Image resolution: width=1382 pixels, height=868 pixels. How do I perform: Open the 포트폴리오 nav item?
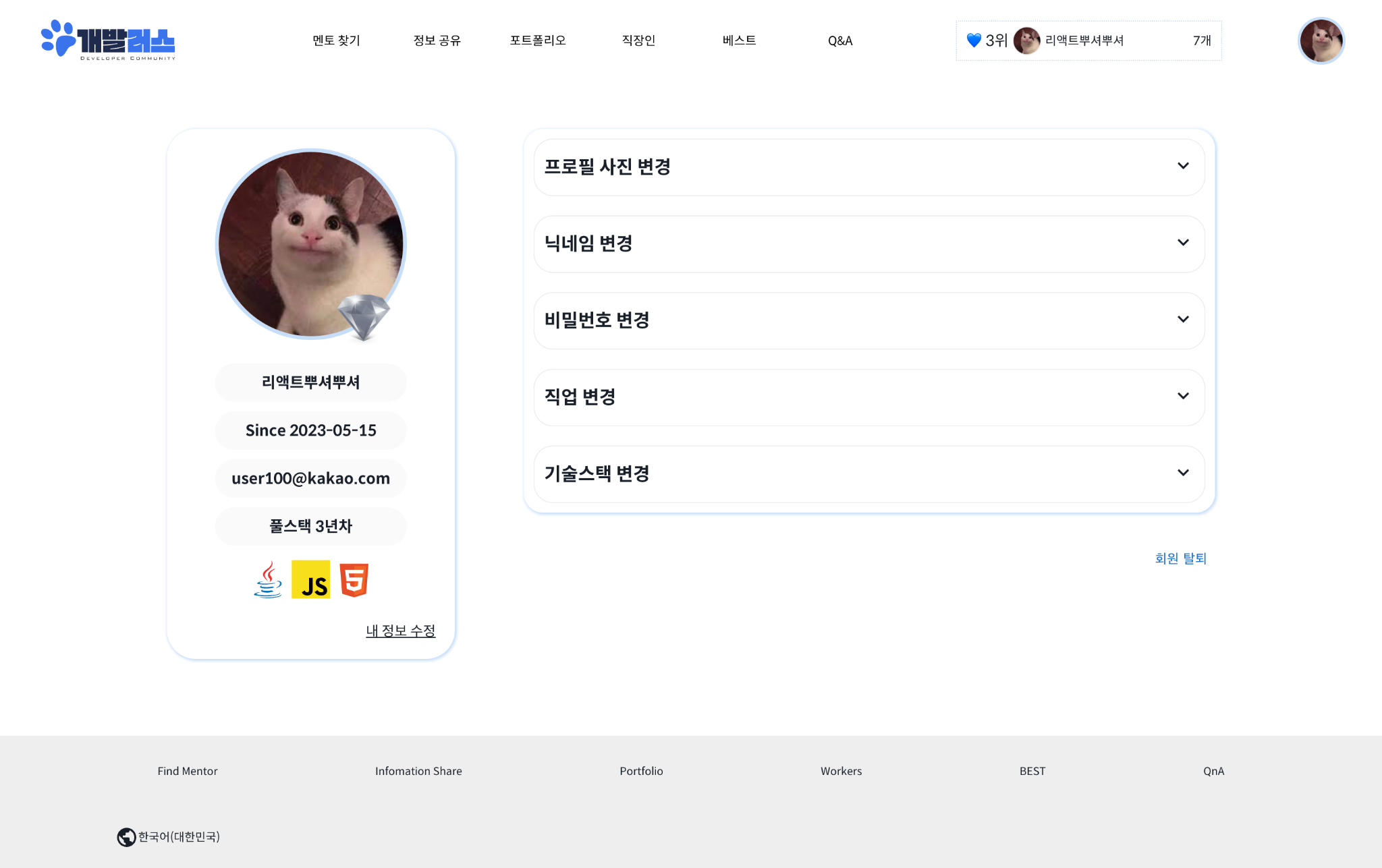click(x=537, y=40)
